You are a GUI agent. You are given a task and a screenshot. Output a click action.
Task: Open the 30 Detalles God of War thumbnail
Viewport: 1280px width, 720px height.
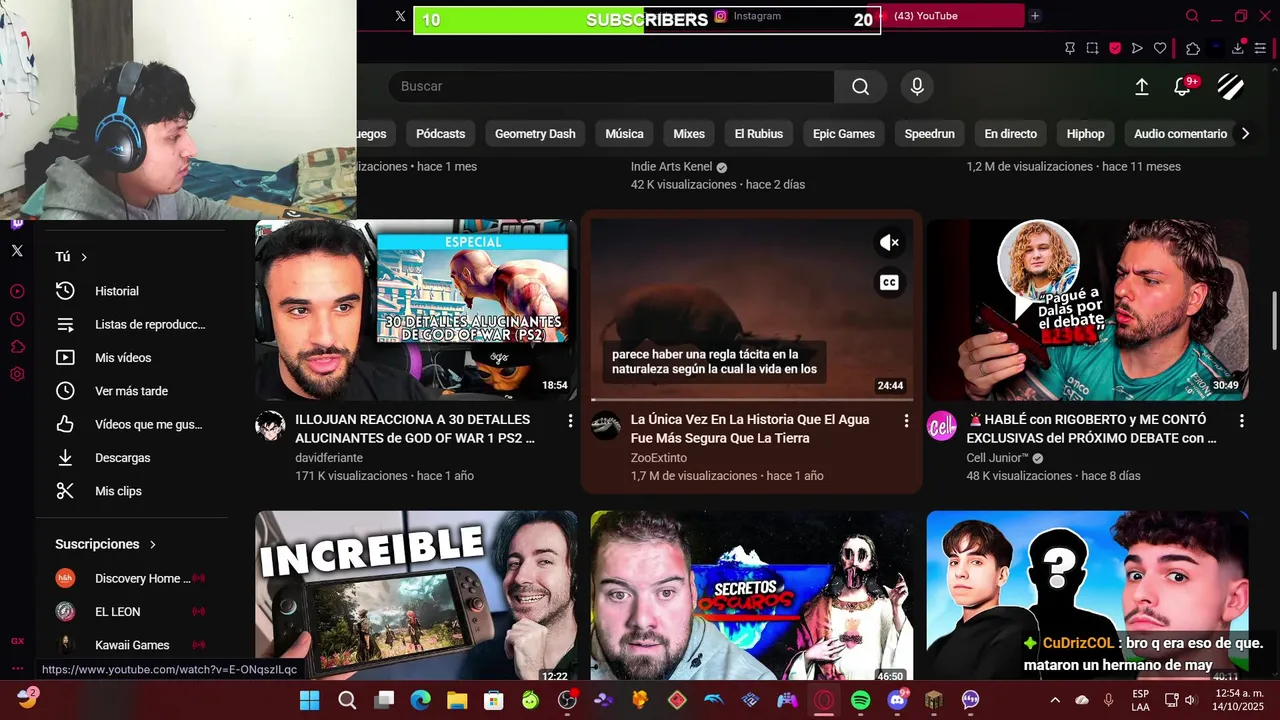(x=415, y=310)
